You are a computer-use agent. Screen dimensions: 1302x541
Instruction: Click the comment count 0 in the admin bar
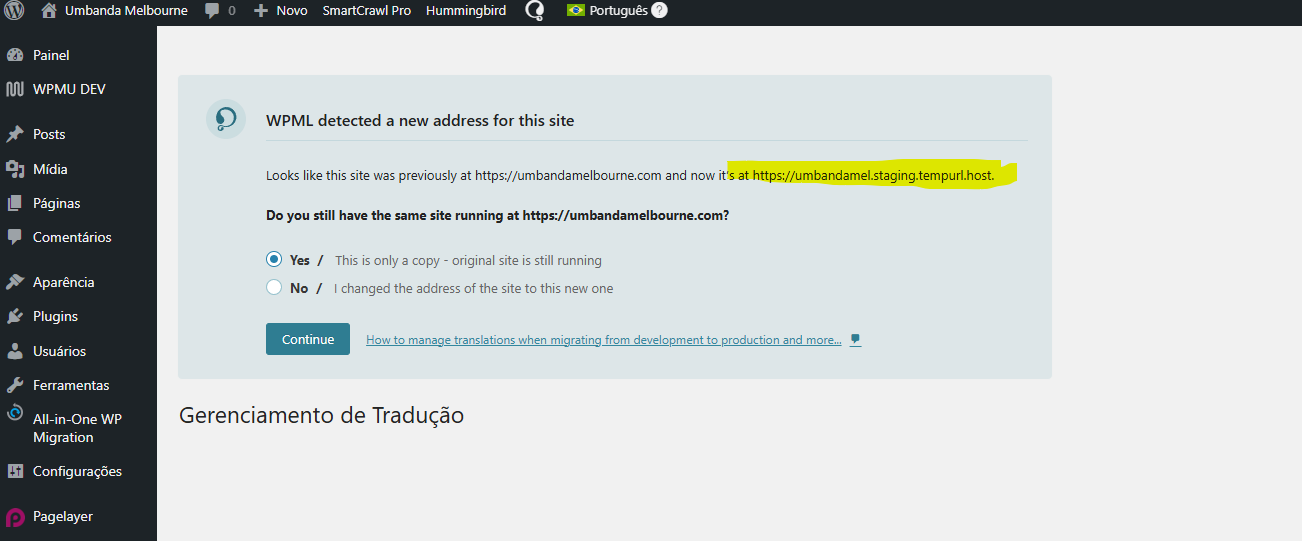click(232, 11)
